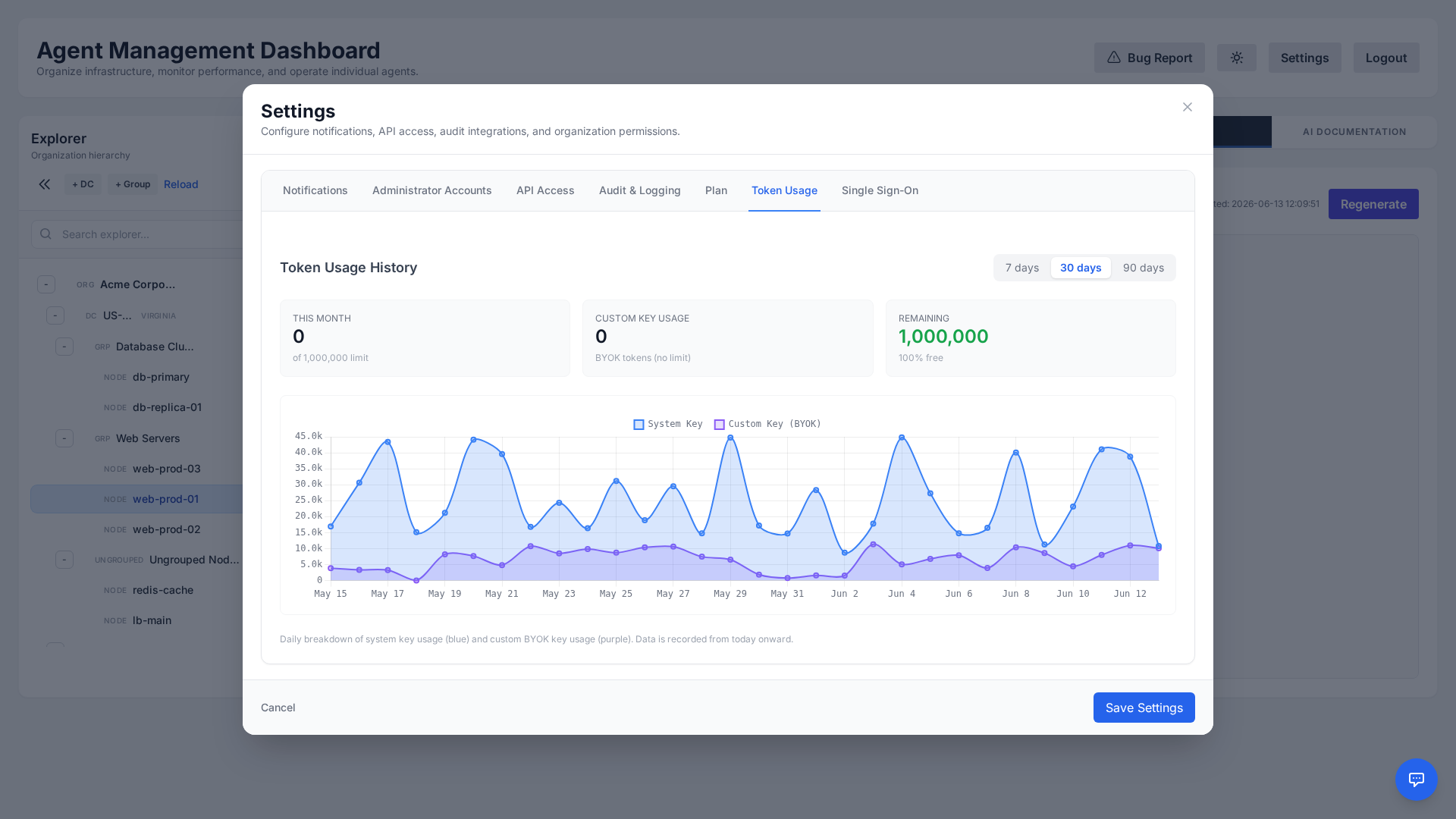Screen dimensions: 1456x819
Task: Click the Remaining 1,000,000 value
Action: point(943,337)
